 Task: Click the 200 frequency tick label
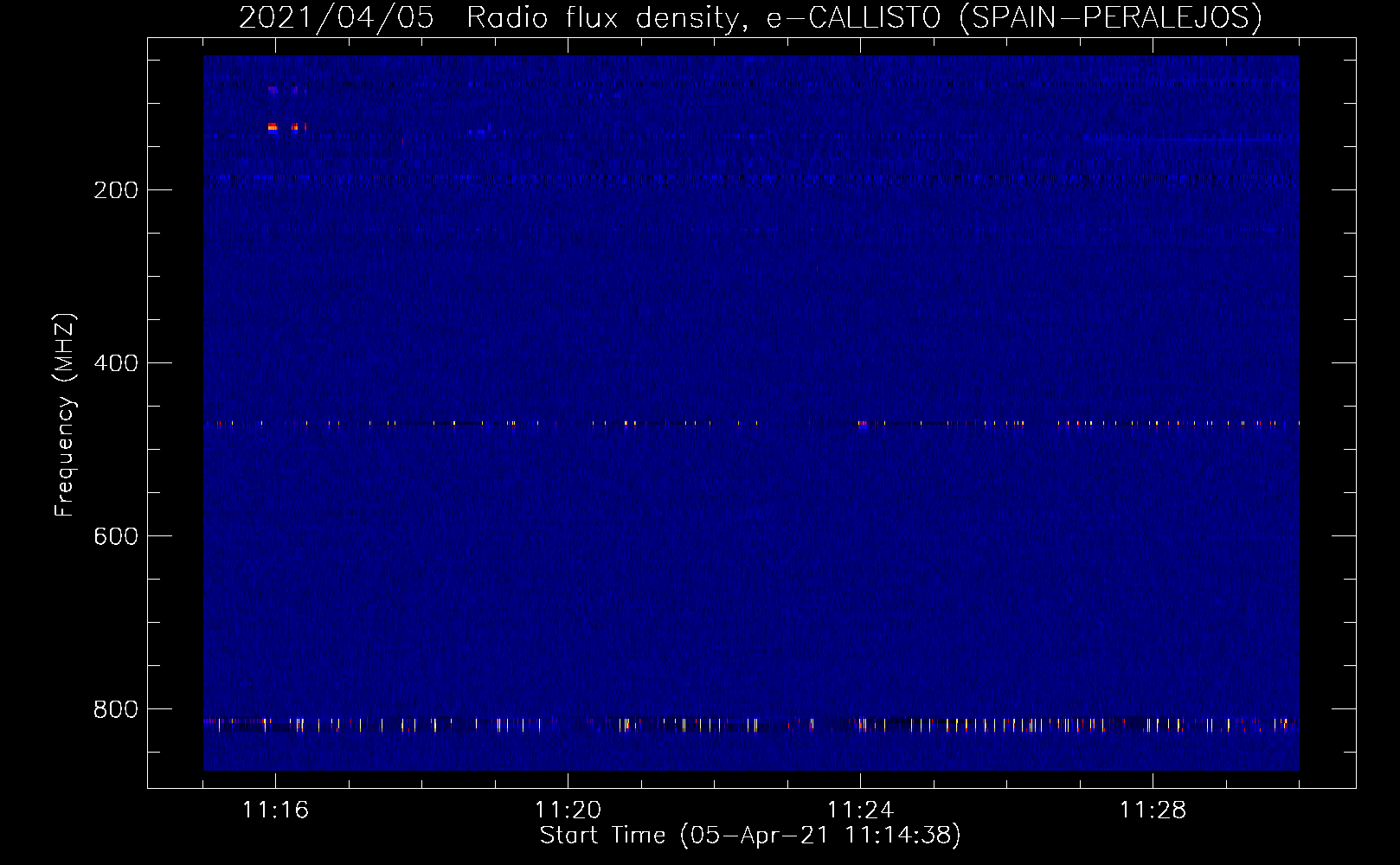coord(116,190)
